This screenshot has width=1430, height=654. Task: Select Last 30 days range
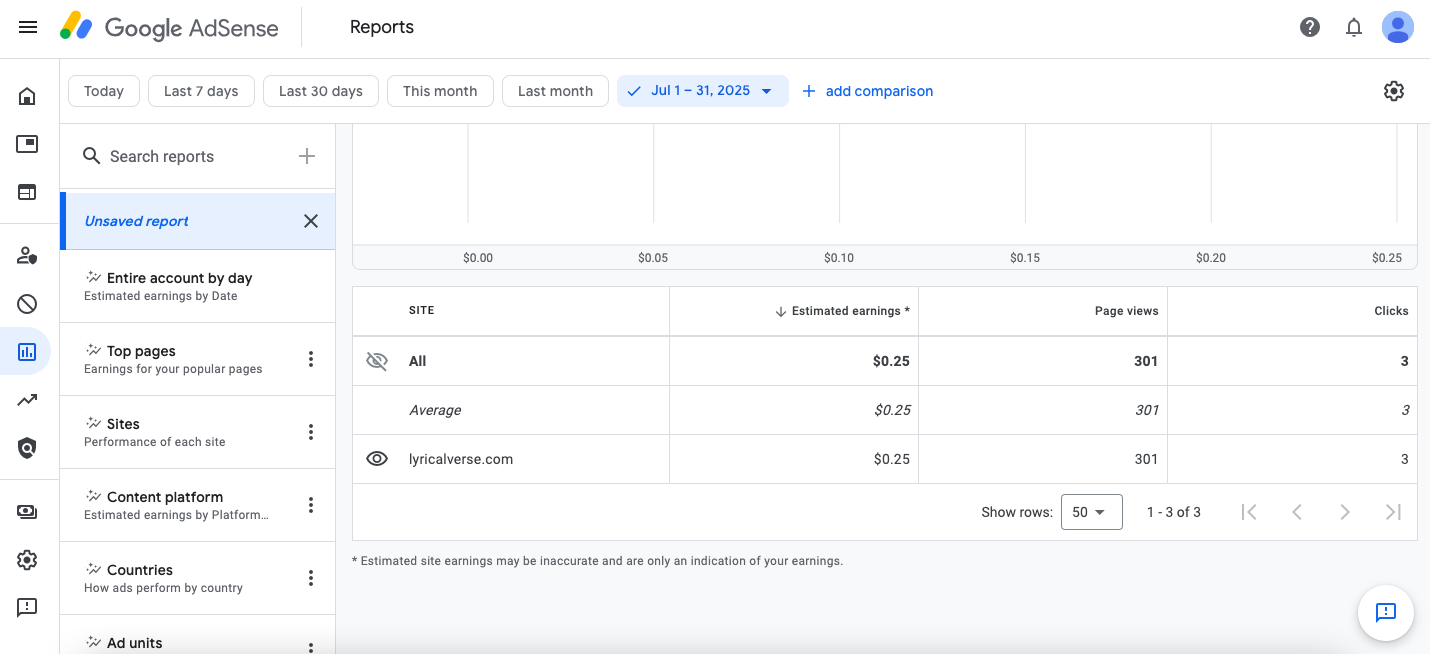(321, 91)
